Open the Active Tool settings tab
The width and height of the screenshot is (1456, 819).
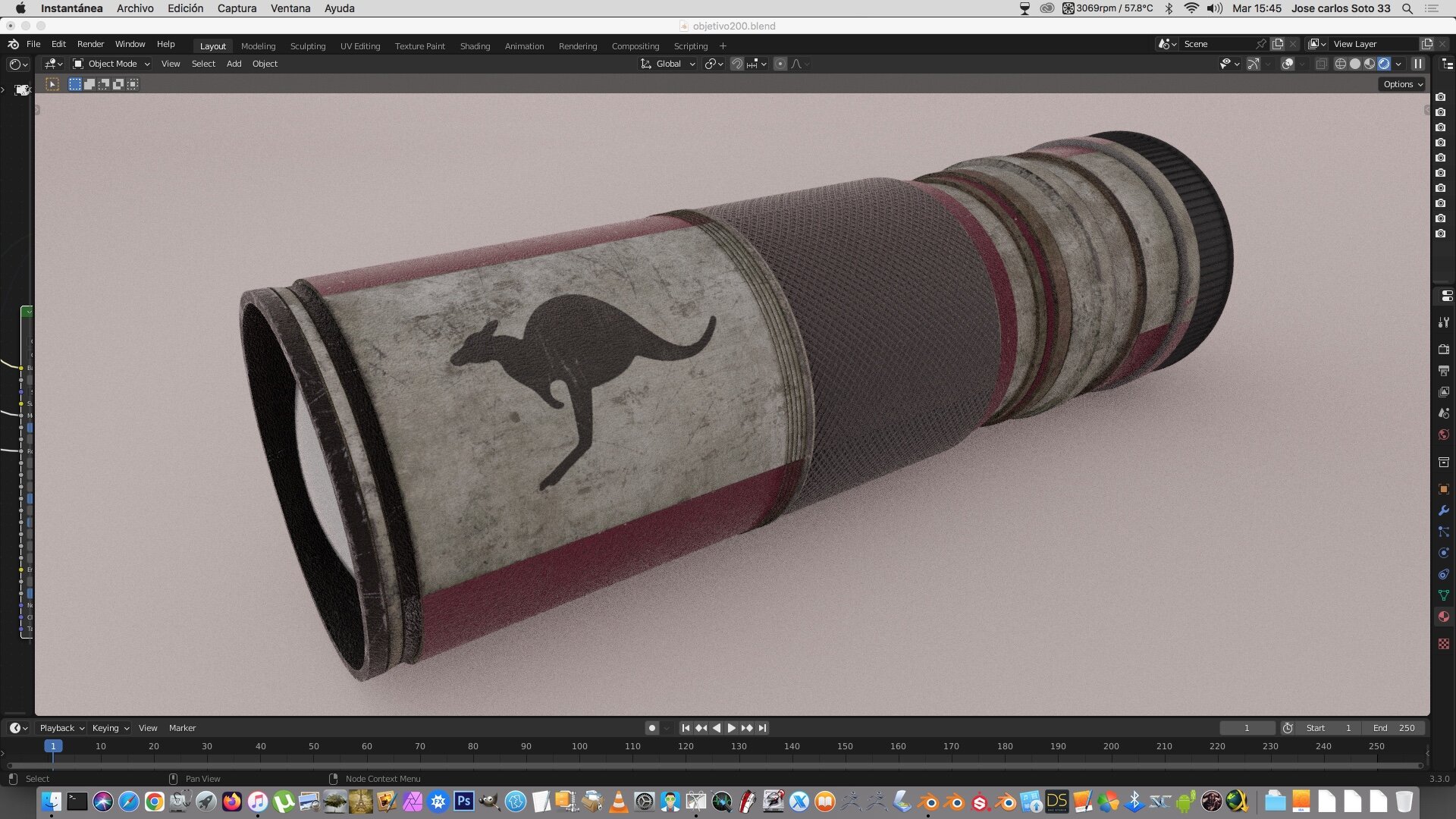pos(1444,322)
